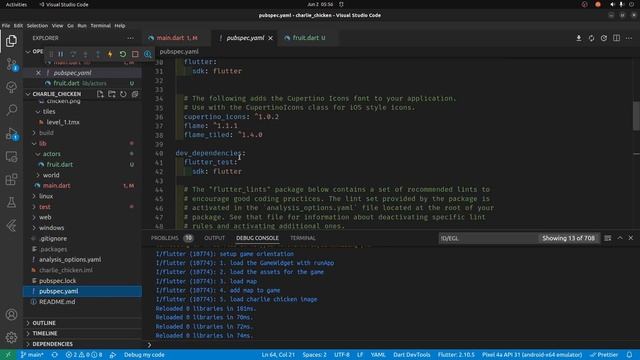The image size is (640, 360).
Task: Open level_1.tmx in explorer
Action: pos(63,122)
